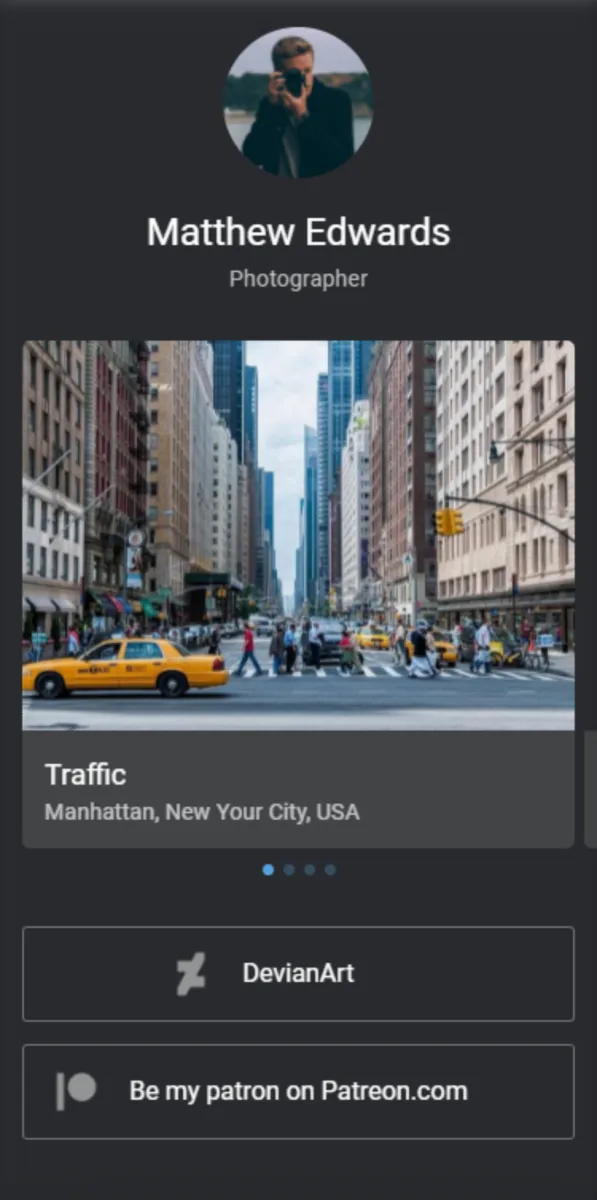
Task: Switch to the second carousel dot
Action: click(289, 870)
